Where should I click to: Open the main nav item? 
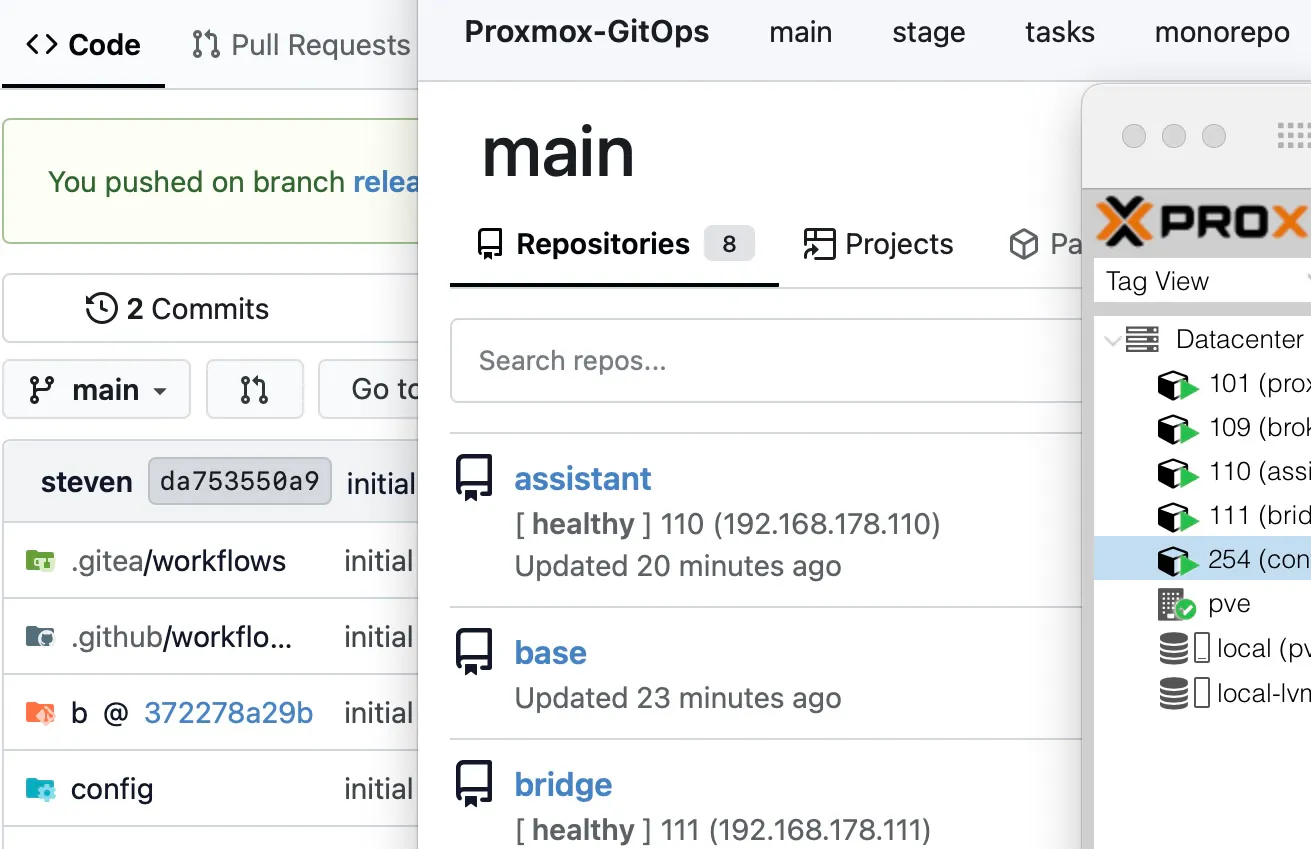click(x=801, y=32)
